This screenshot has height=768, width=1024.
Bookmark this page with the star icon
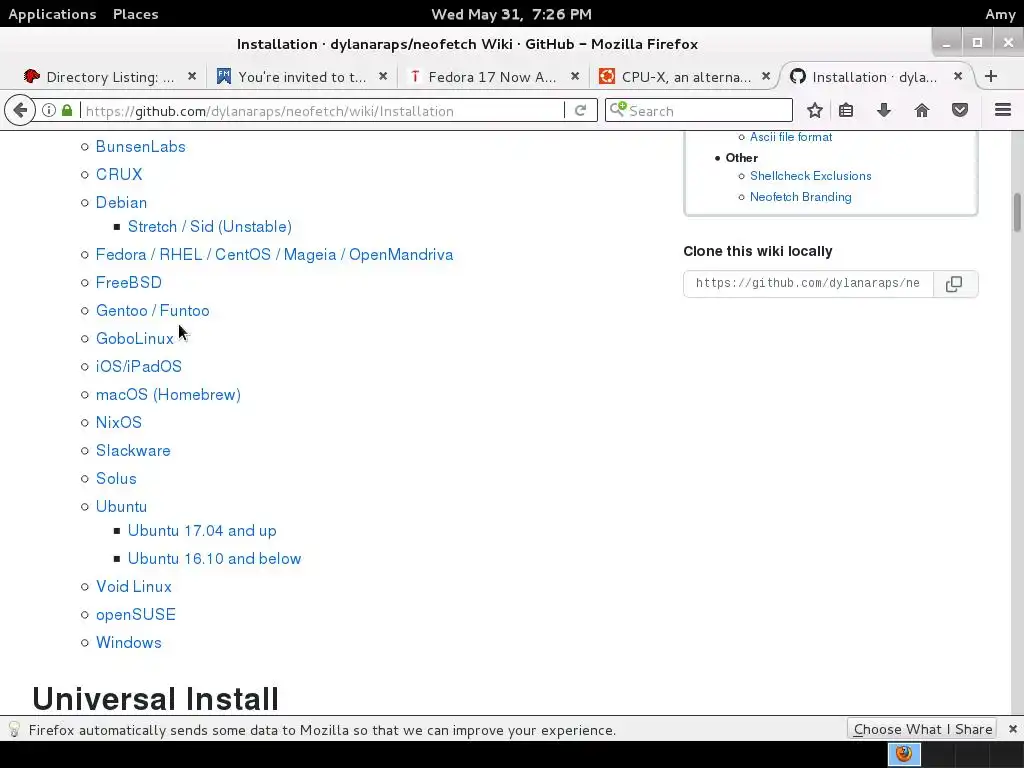[814, 110]
